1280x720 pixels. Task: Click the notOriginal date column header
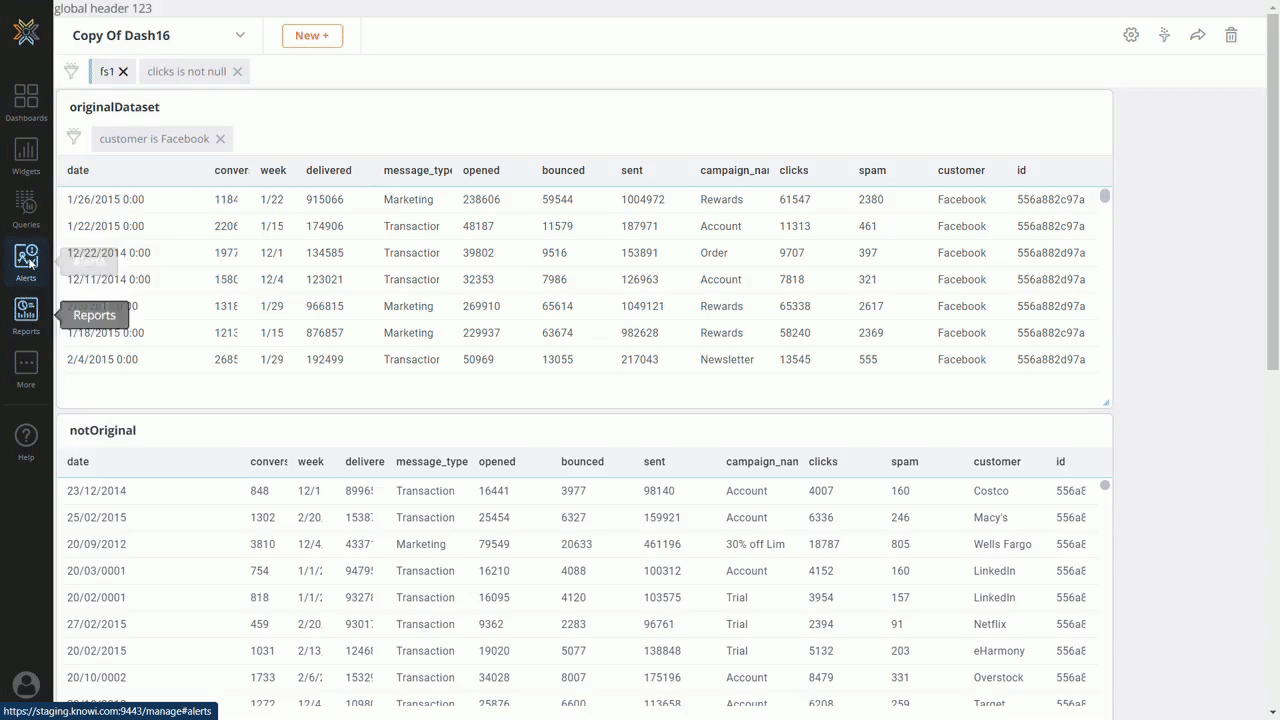click(x=78, y=462)
